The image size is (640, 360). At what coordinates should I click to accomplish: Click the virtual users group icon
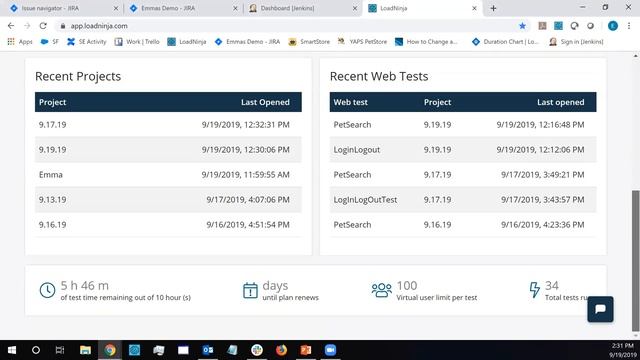pyautogui.click(x=382, y=290)
